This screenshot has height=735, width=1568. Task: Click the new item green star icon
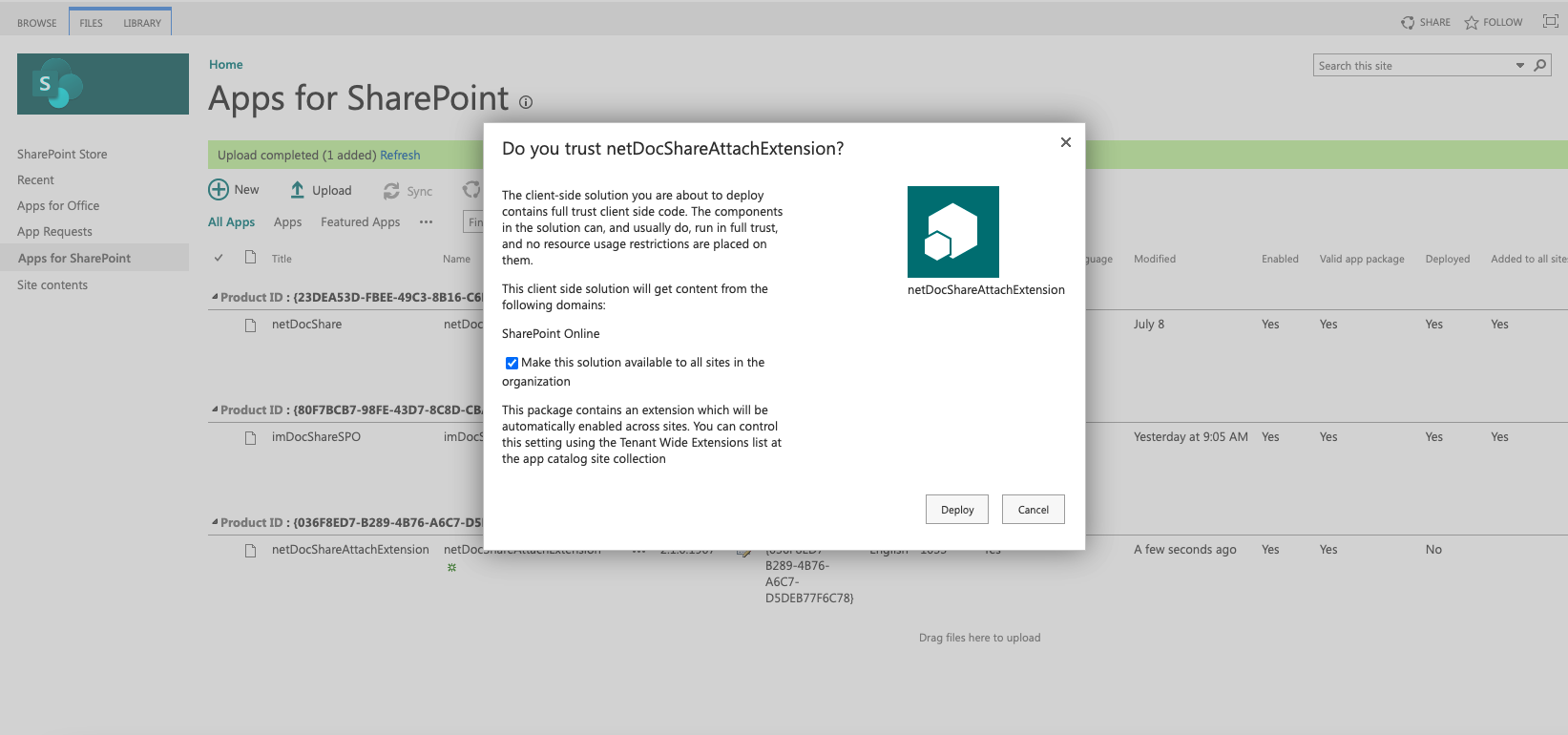coord(451,567)
